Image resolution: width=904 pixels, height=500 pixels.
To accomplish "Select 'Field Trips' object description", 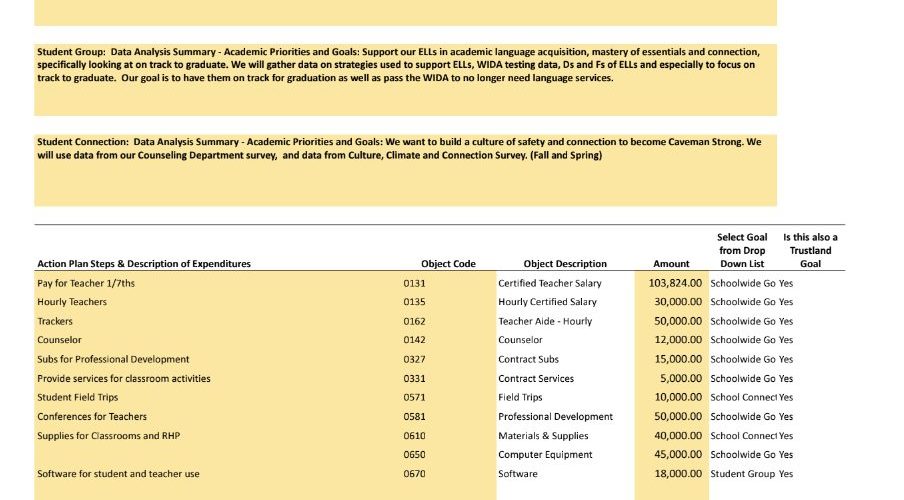I will (520, 397).
